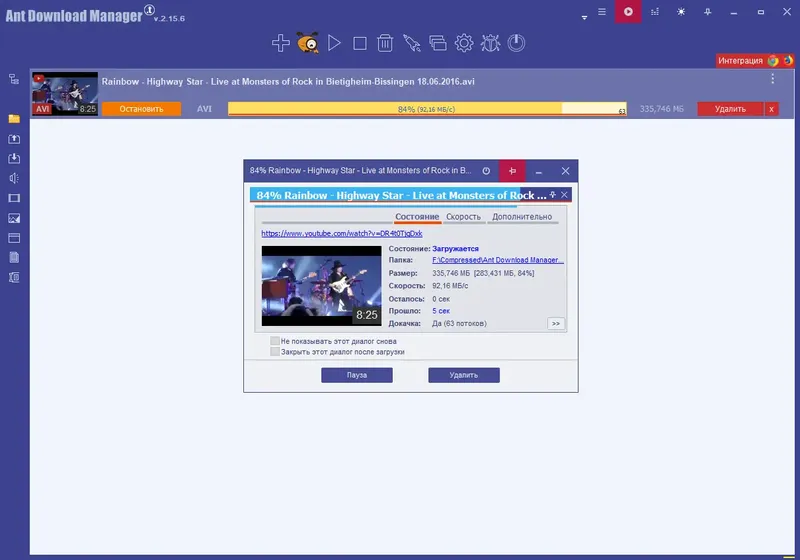This screenshot has height=560, width=800.
Task: Click the 84% download progress bar in the list
Action: pyautogui.click(x=427, y=109)
